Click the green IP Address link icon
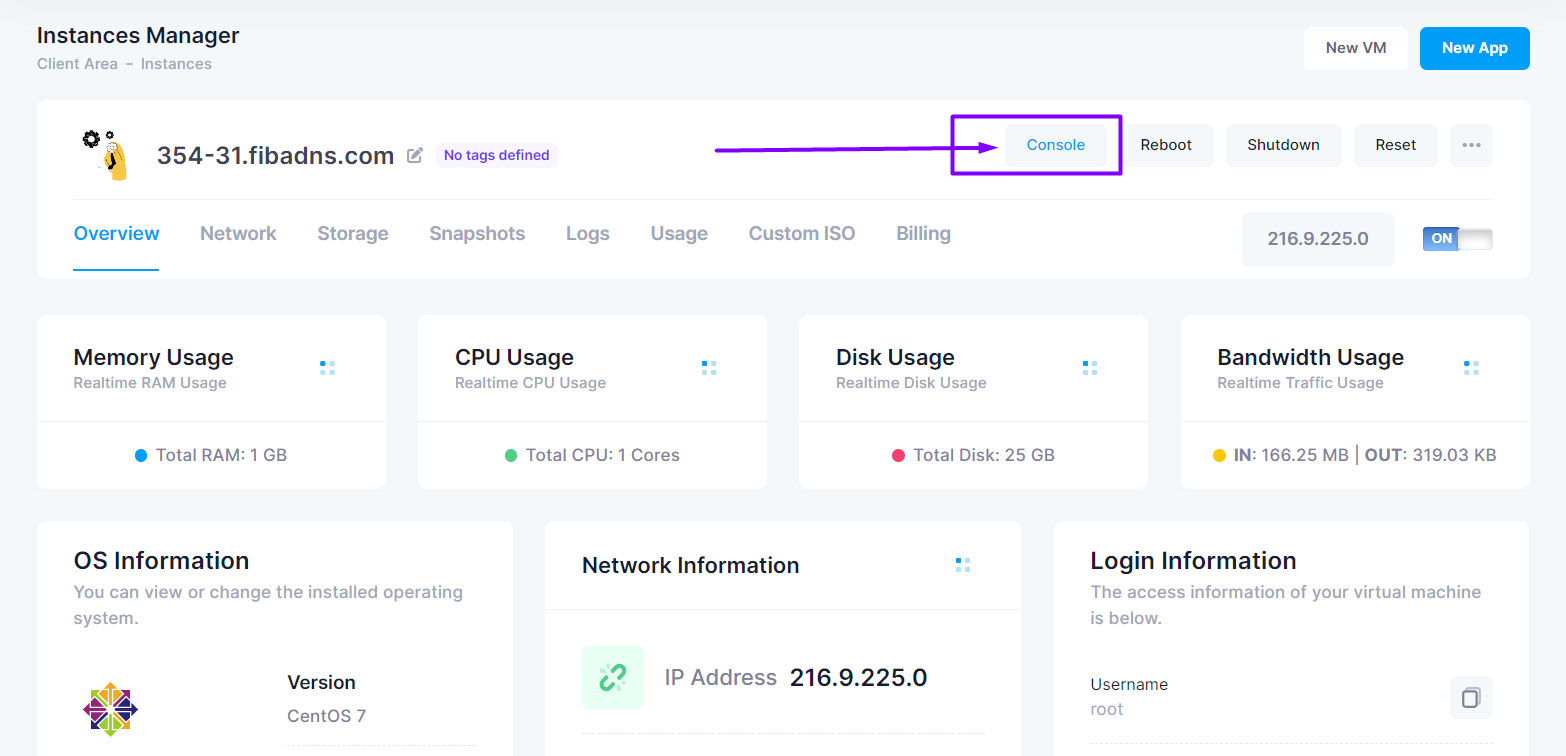 pos(613,677)
